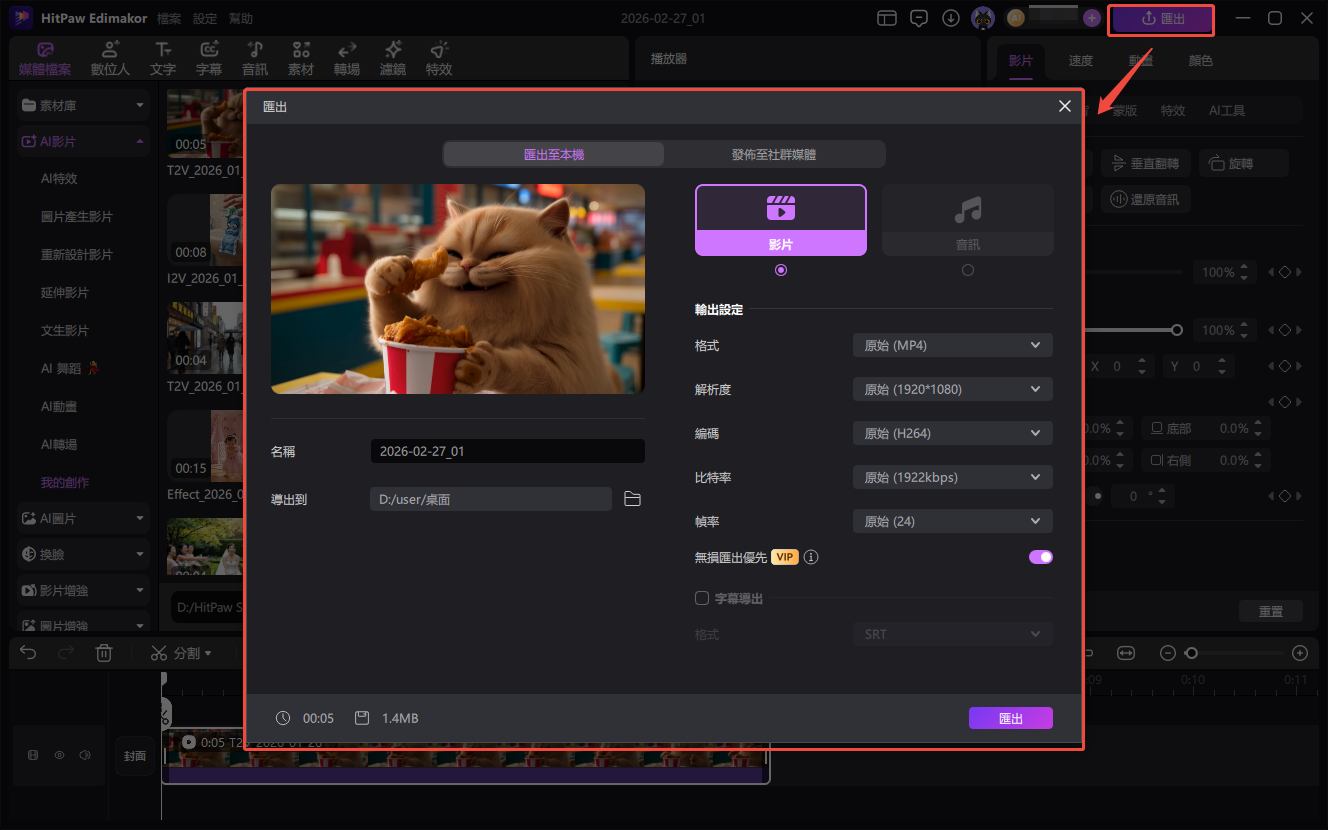The width and height of the screenshot is (1328, 830).
Task: Click the folder icon to browse export path
Action: pos(632,499)
